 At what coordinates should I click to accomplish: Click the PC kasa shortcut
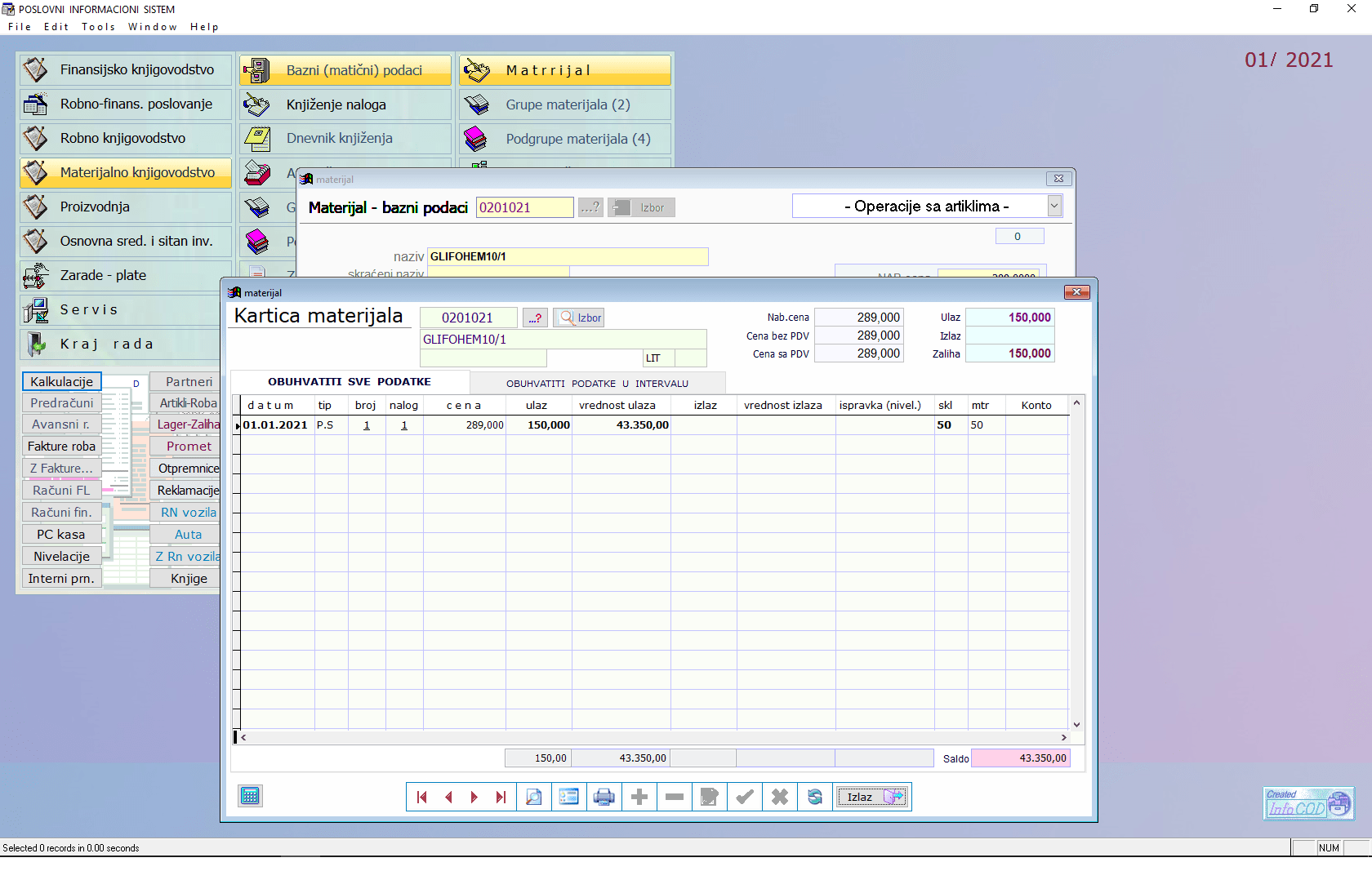[x=62, y=534]
